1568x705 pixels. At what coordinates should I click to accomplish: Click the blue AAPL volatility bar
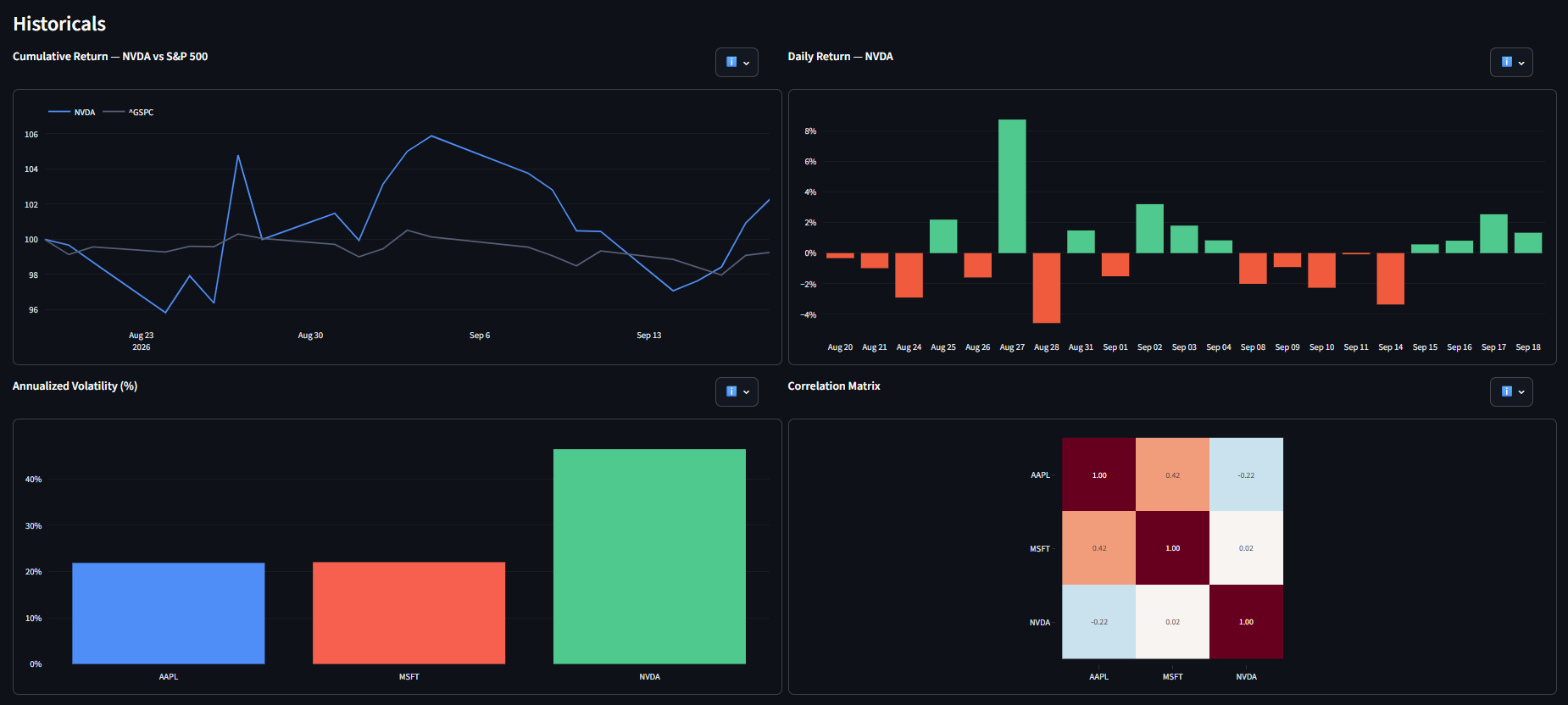169,613
